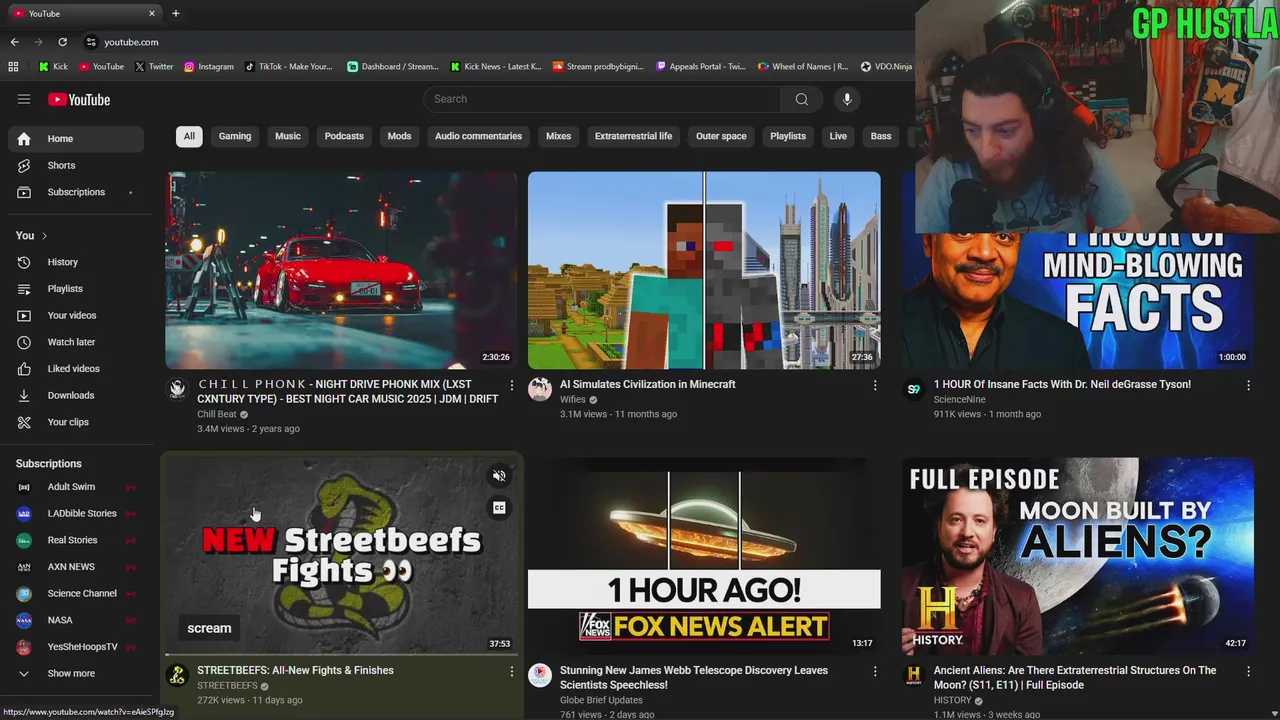The height and width of the screenshot is (720, 1280).
Task: Play the Fox News Alert UFO thumbnail
Action: pyautogui.click(x=704, y=556)
